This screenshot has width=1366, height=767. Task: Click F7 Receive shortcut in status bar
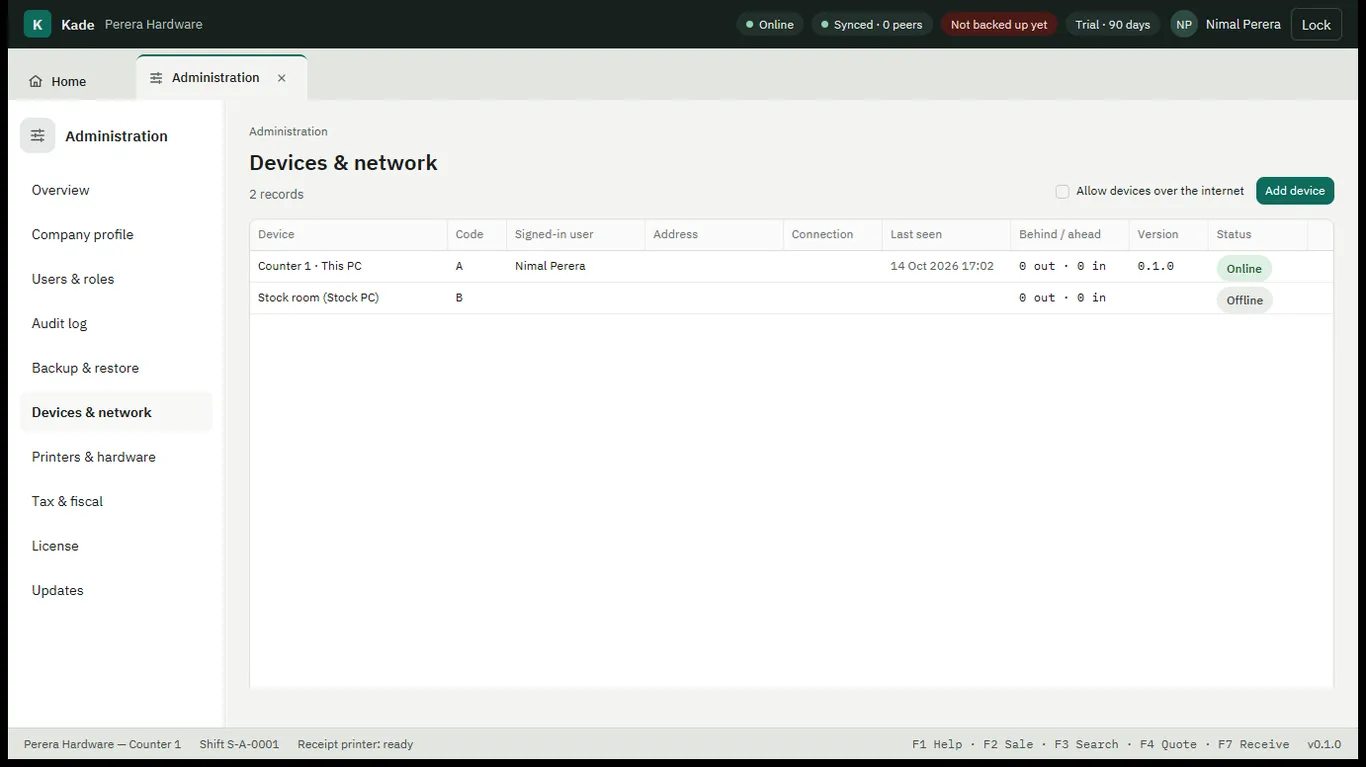[1253, 744]
